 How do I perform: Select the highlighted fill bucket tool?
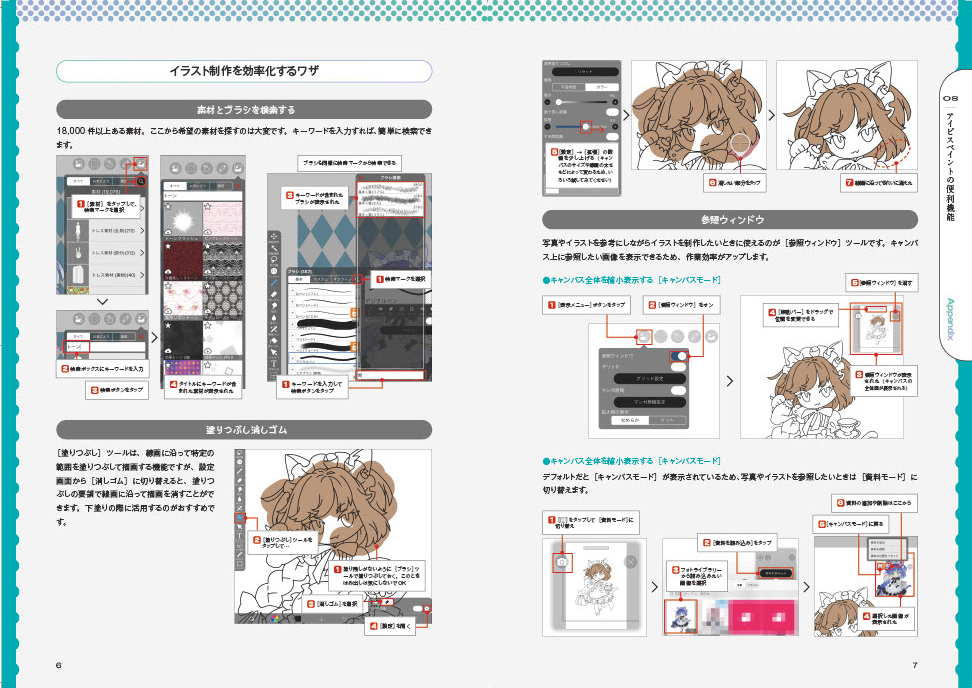coord(239,518)
